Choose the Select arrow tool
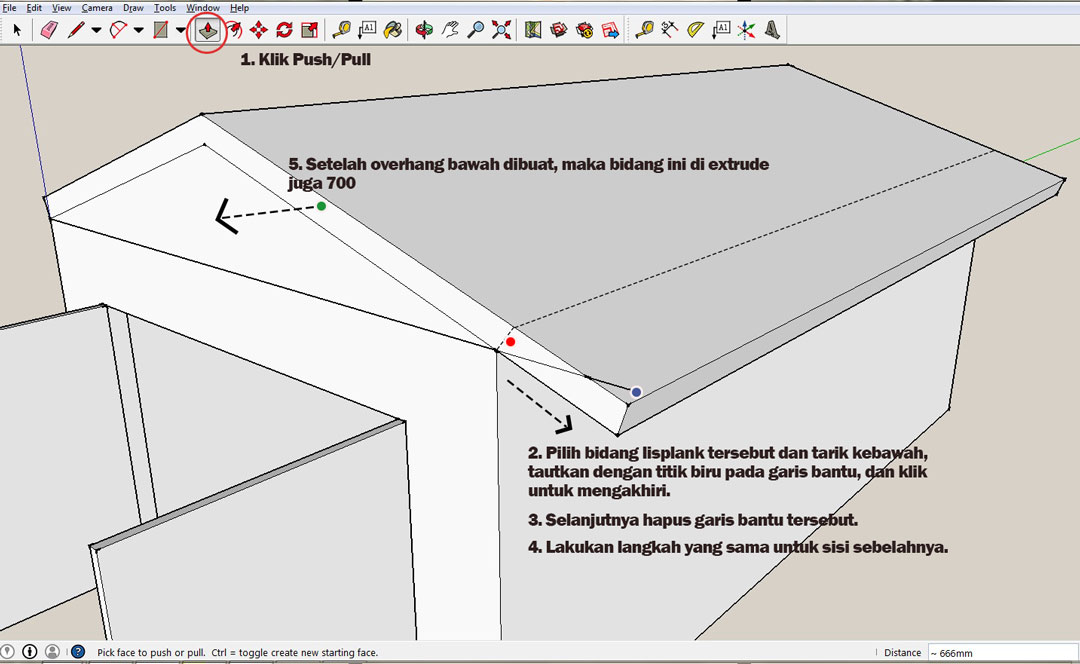 pyautogui.click(x=17, y=30)
